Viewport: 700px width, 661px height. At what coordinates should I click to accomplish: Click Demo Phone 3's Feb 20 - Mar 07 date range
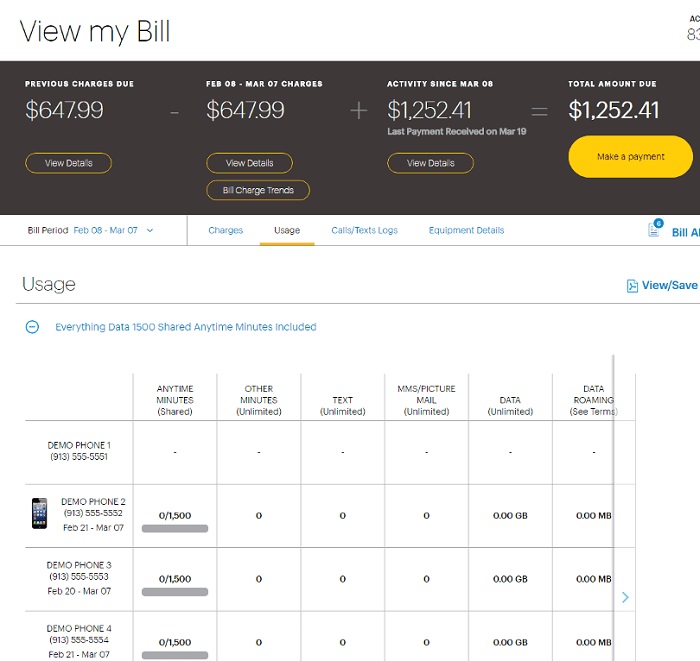click(79, 591)
